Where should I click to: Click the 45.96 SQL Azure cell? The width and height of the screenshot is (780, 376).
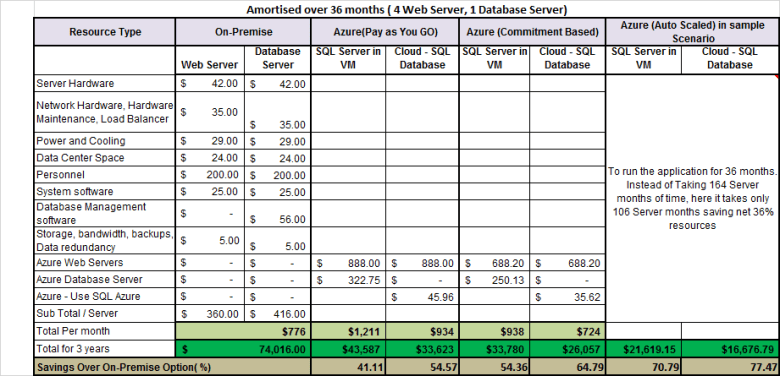click(422, 296)
